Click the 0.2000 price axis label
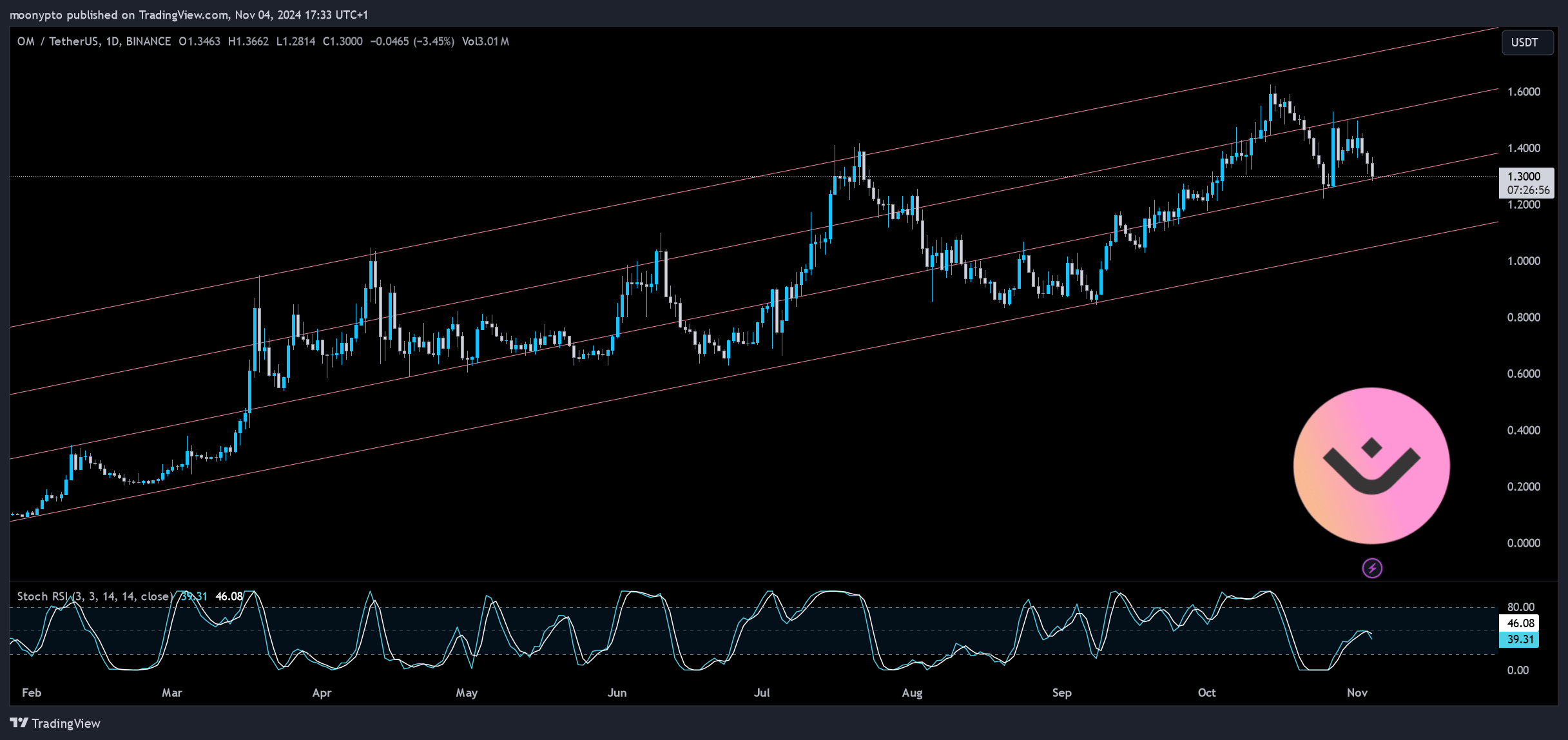Image resolution: width=1568 pixels, height=740 pixels. pyautogui.click(x=1524, y=487)
